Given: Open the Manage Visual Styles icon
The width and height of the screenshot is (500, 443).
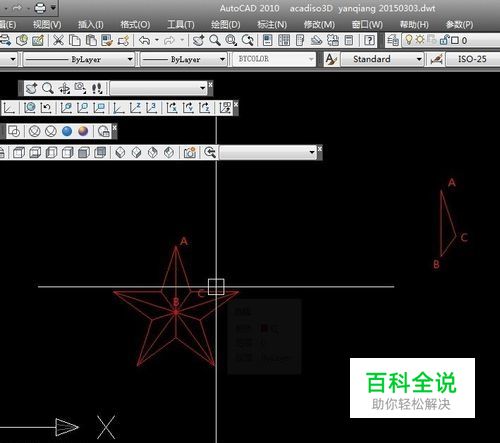Looking at the screenshot, I should click(104, 131).
